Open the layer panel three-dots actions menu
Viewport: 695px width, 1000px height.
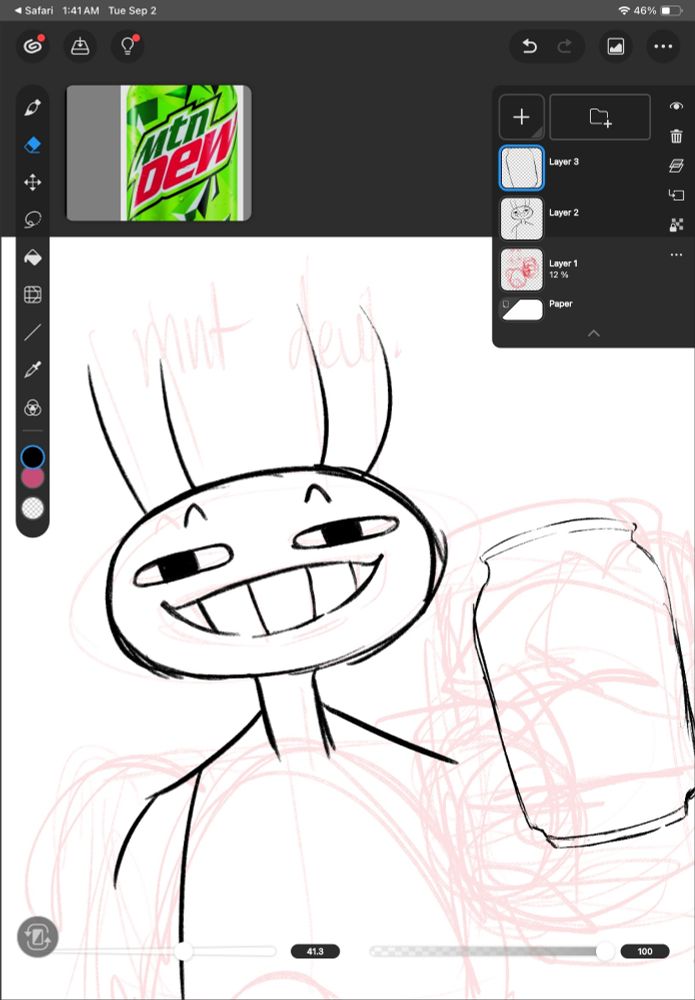coord(677,255)
